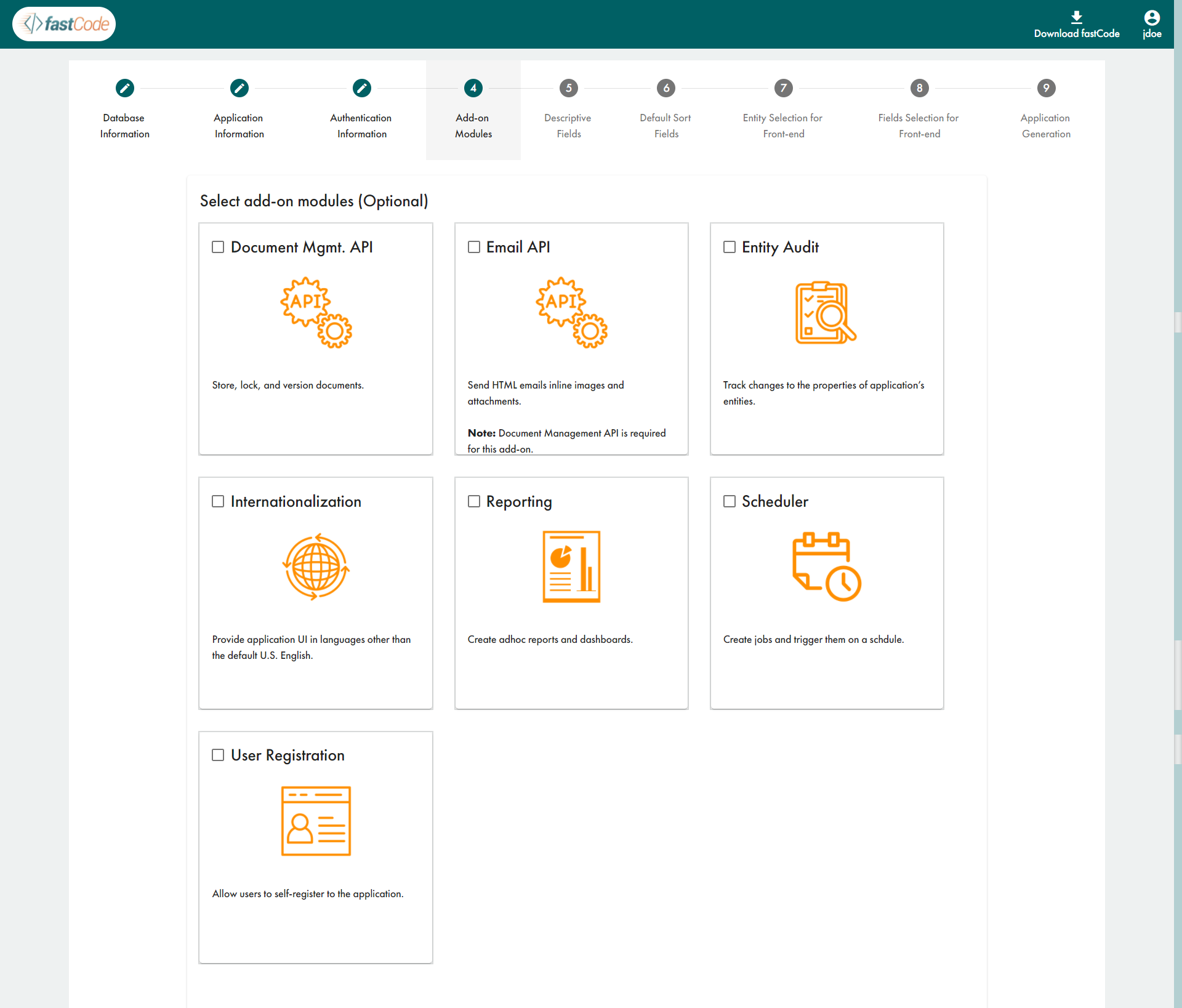Click 'Allow users to self-register' description
Image resolution: width=1182 pixels, height=1008 pixels.
pyautogui.click(x=308, y=894)
